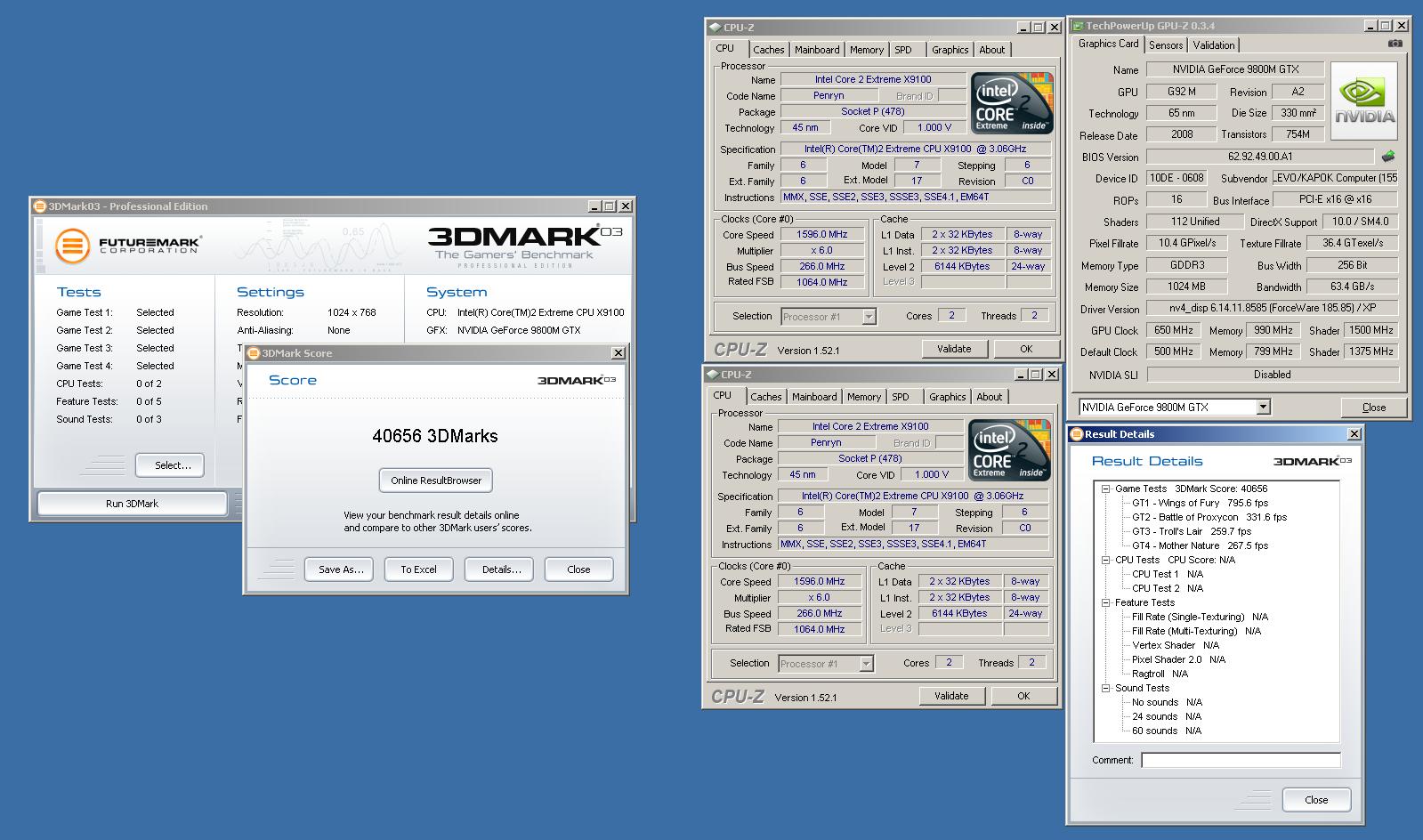Click the Result Details title bar icon
Screen dimensions: 1423x840
(1076, 434)
